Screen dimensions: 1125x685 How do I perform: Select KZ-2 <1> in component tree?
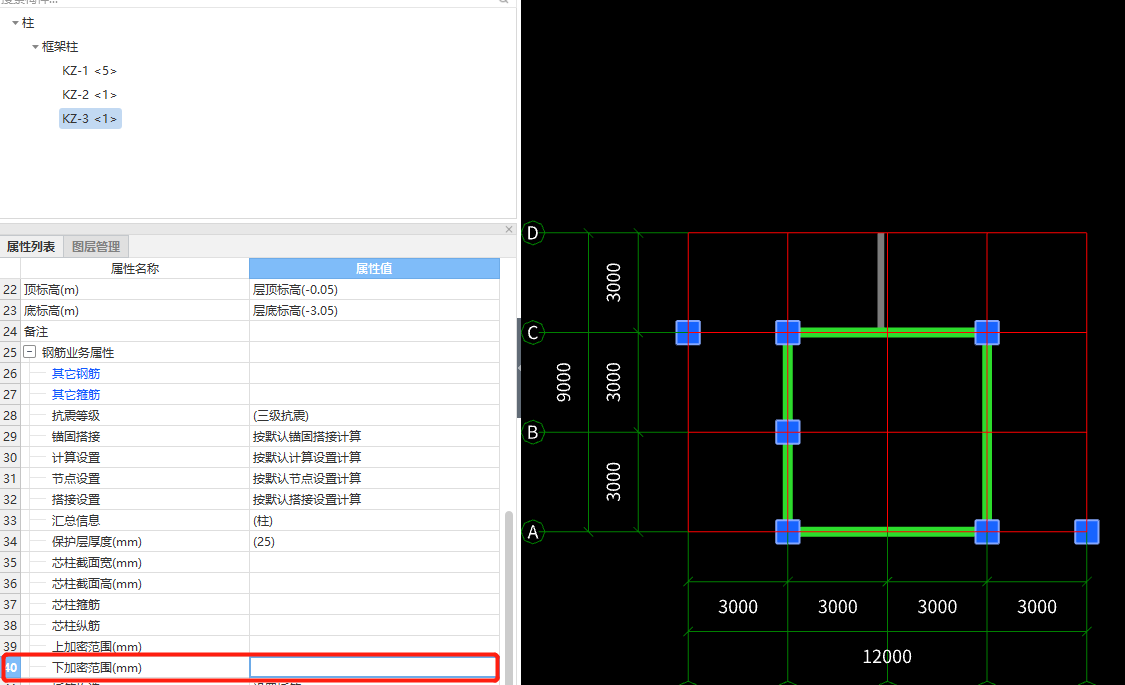click(90, 95)
